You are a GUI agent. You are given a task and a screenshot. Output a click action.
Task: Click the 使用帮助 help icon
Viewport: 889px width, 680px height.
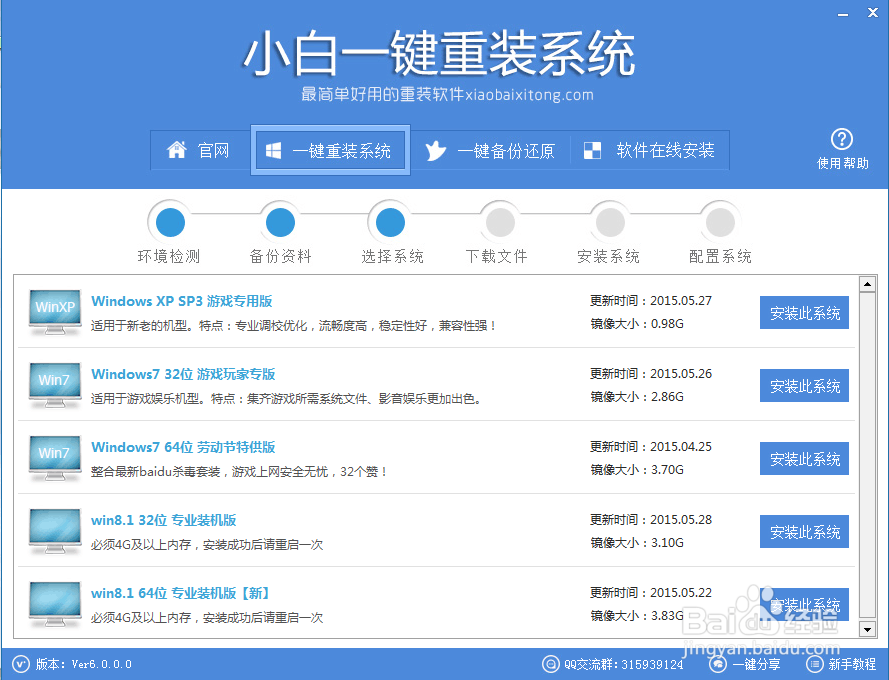[x=843, y=140]
